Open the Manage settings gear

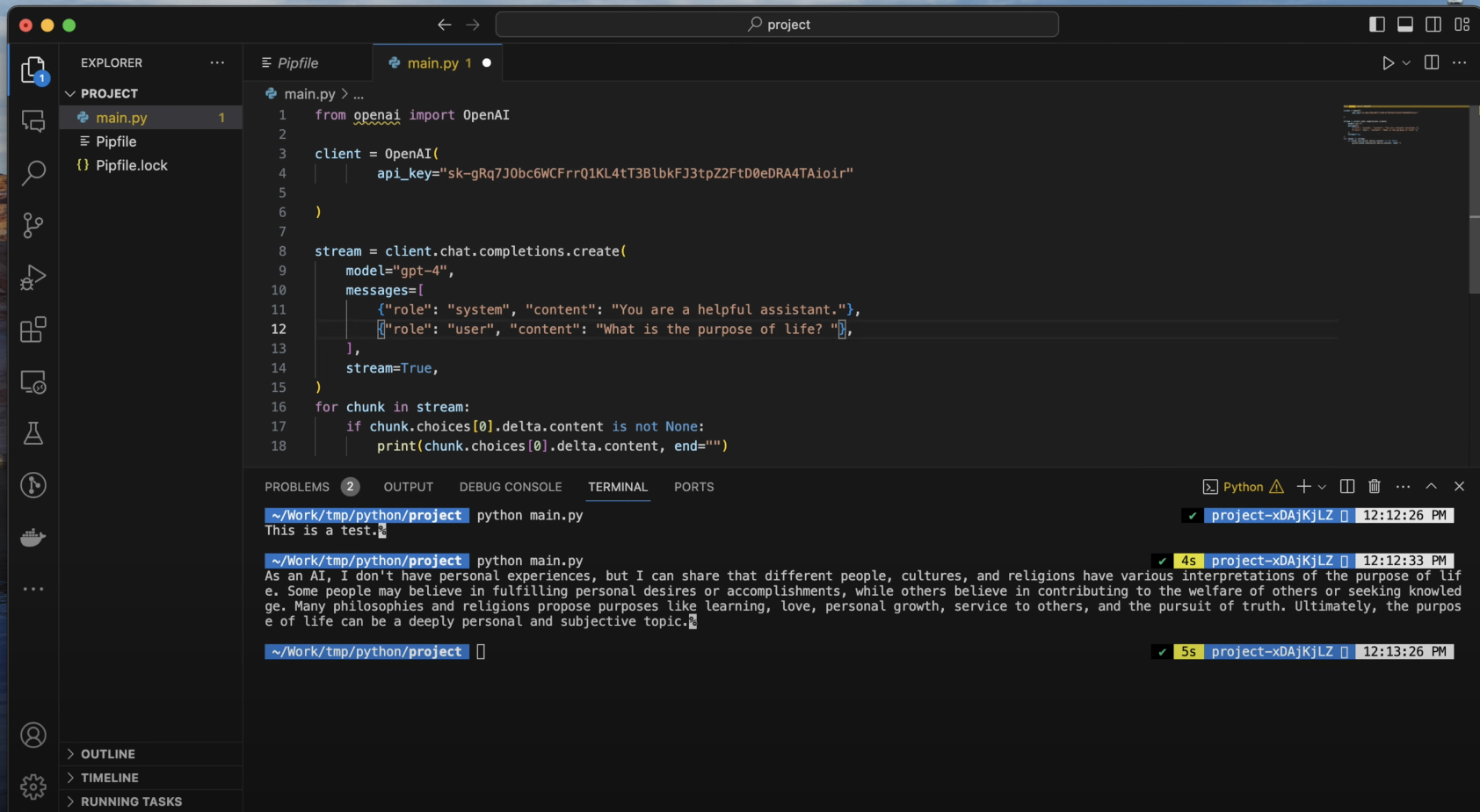coord(33,786)
